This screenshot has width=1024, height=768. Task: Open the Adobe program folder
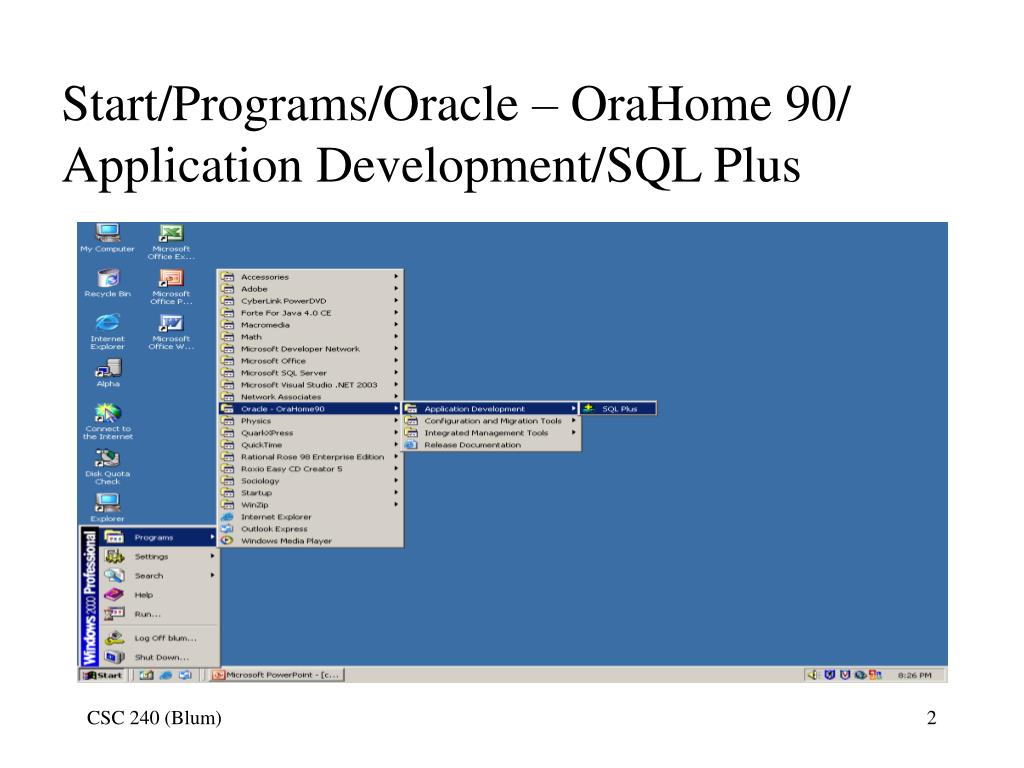[310, 289]
